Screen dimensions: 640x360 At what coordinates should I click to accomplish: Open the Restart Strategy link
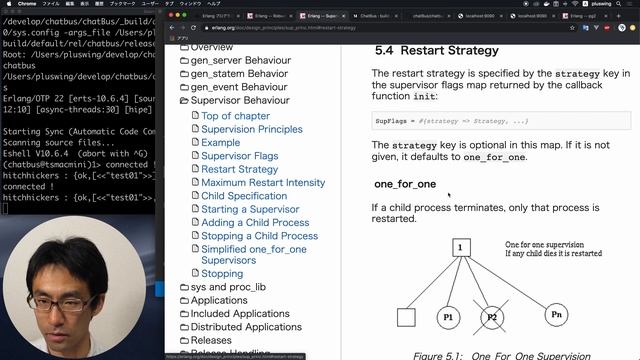pos(240,169)
